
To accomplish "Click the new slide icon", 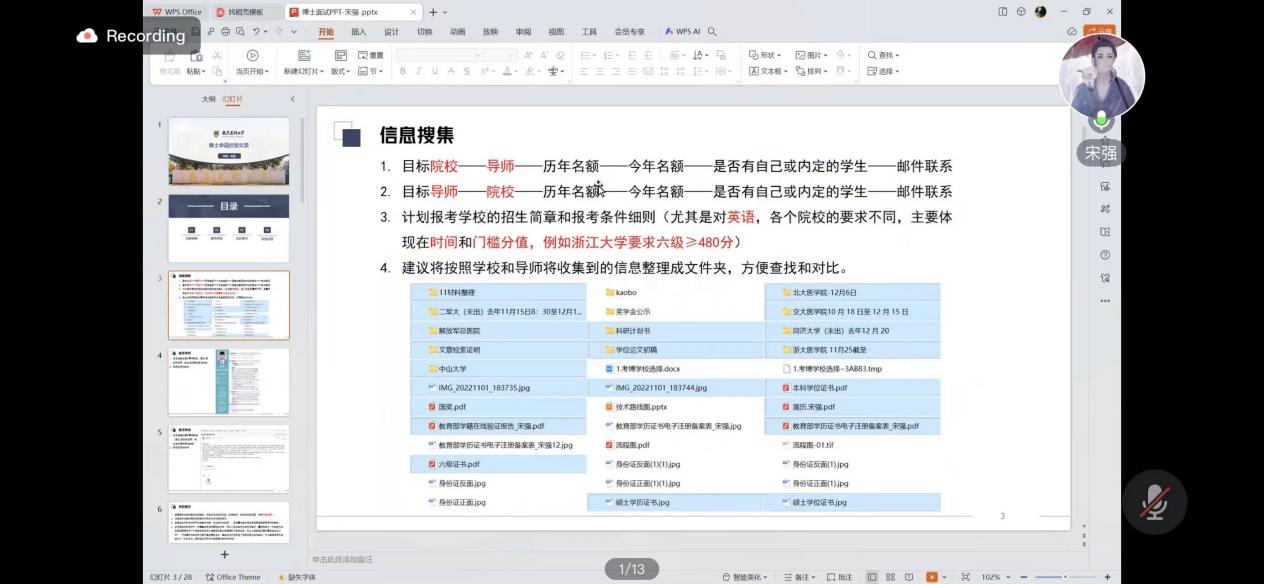I will pyautogui.click(x=301, y=56).
